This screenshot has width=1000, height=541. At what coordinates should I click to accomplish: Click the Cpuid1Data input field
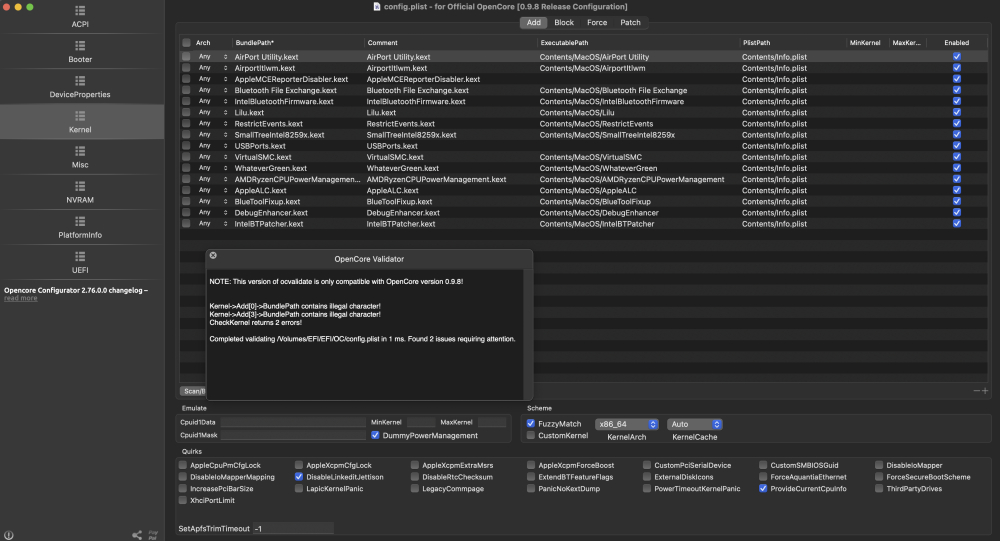pos(293,422)
